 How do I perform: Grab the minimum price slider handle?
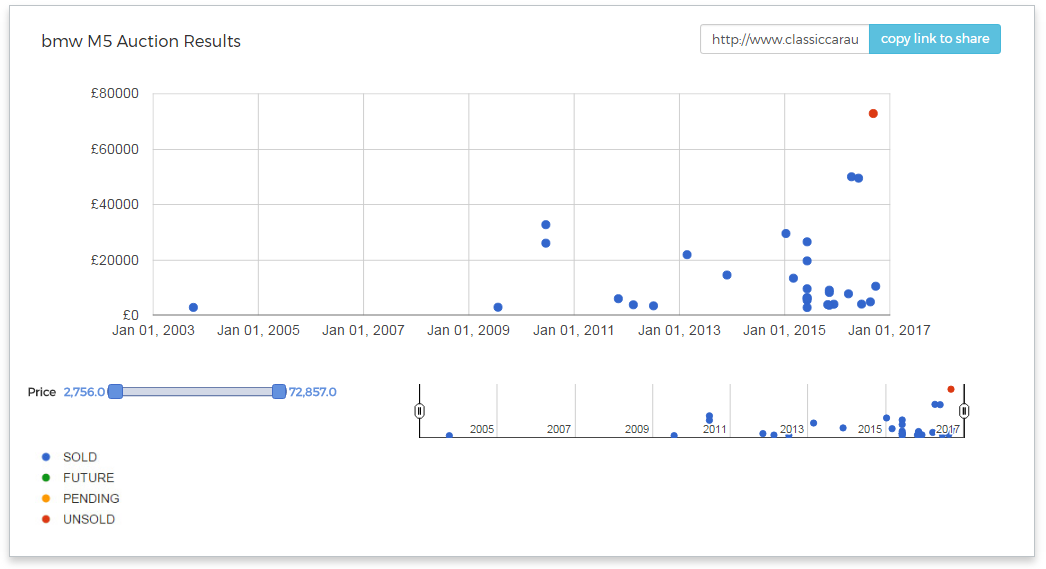click(115, 392)
